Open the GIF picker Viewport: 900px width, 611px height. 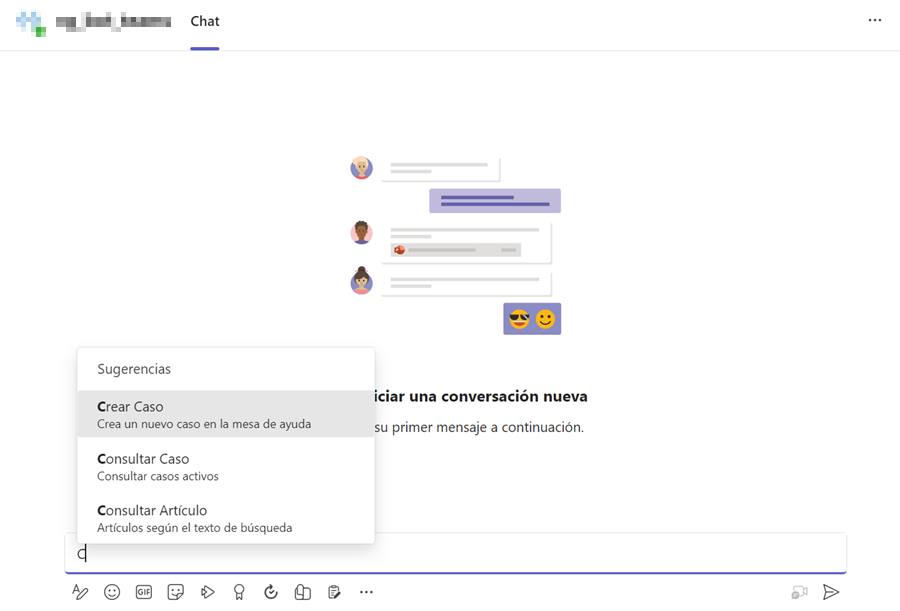tap(144, 592)
